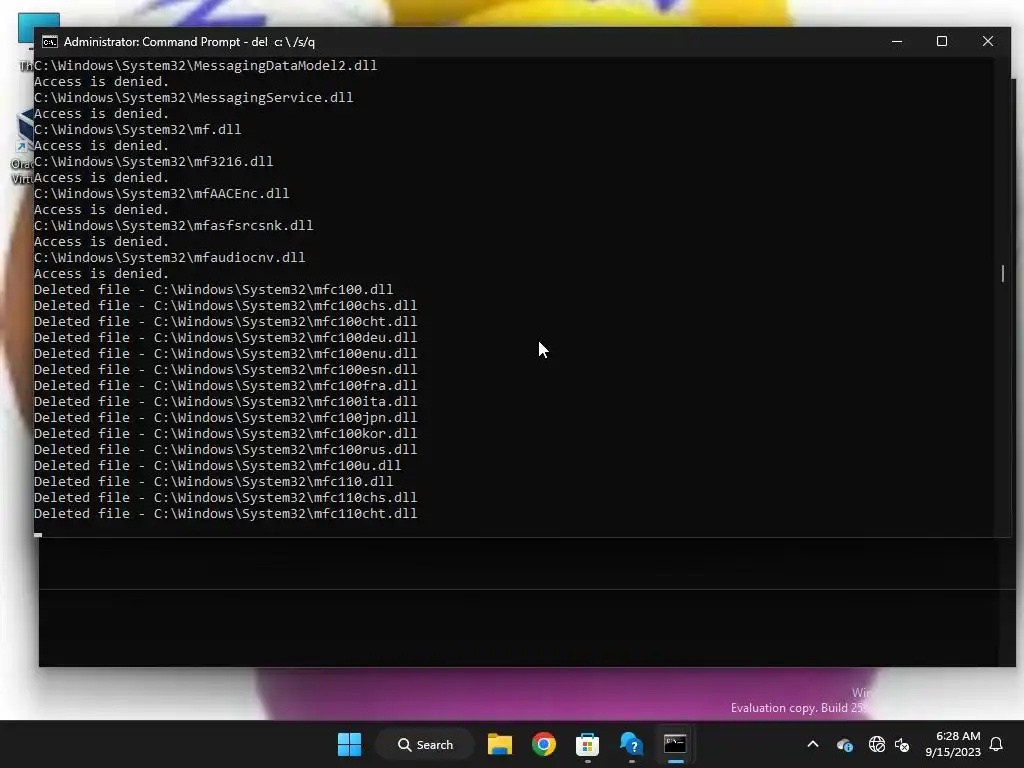Open the OneDrive cloud tray icon

(x=844, y=744)
